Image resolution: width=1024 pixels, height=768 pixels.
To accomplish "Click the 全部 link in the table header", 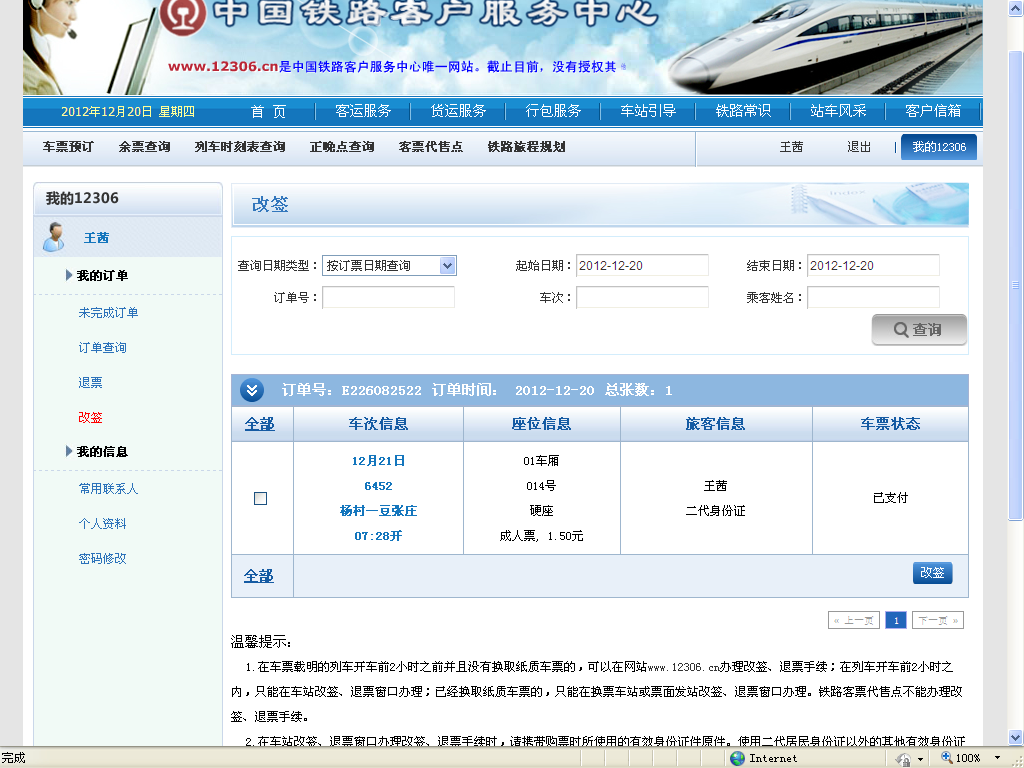I will (x=259, y=424).
